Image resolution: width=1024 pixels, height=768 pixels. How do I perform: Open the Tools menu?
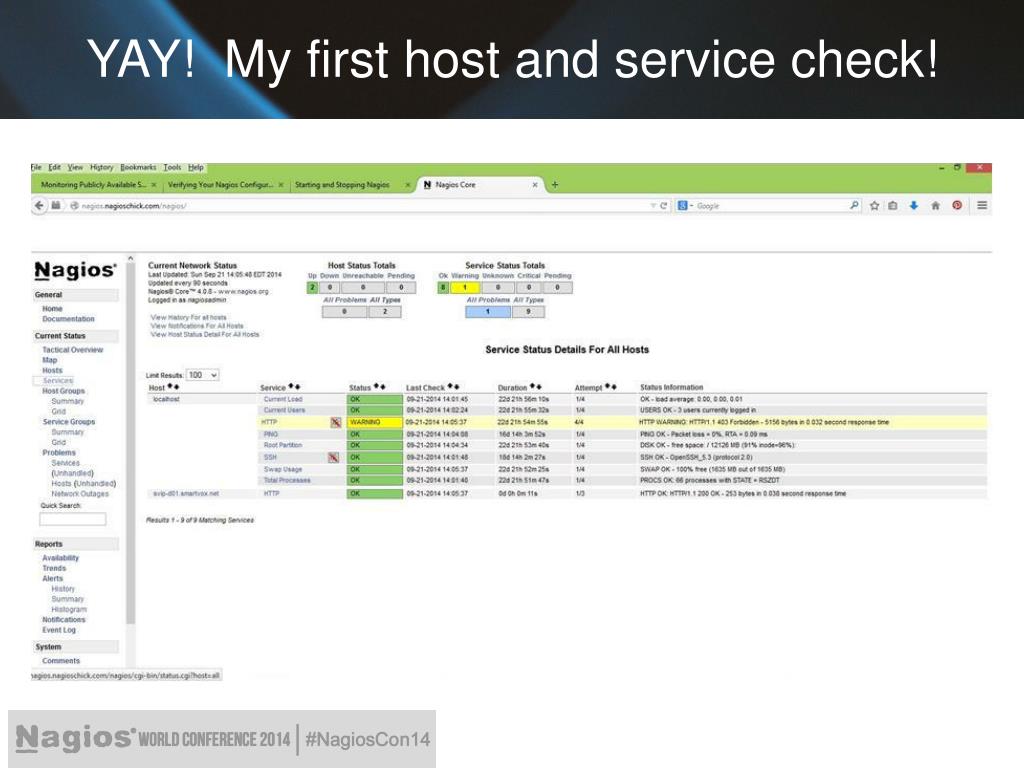click(172, 168)
